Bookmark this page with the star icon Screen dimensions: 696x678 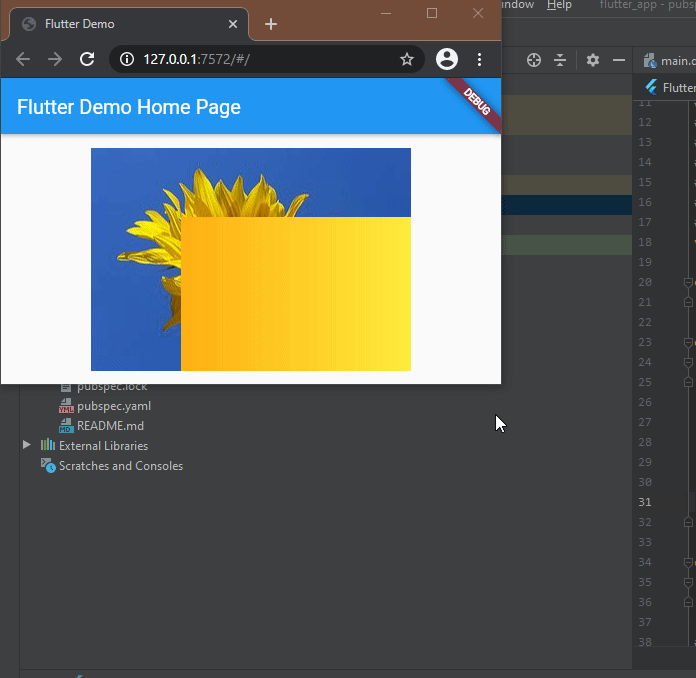click(407, 59)
